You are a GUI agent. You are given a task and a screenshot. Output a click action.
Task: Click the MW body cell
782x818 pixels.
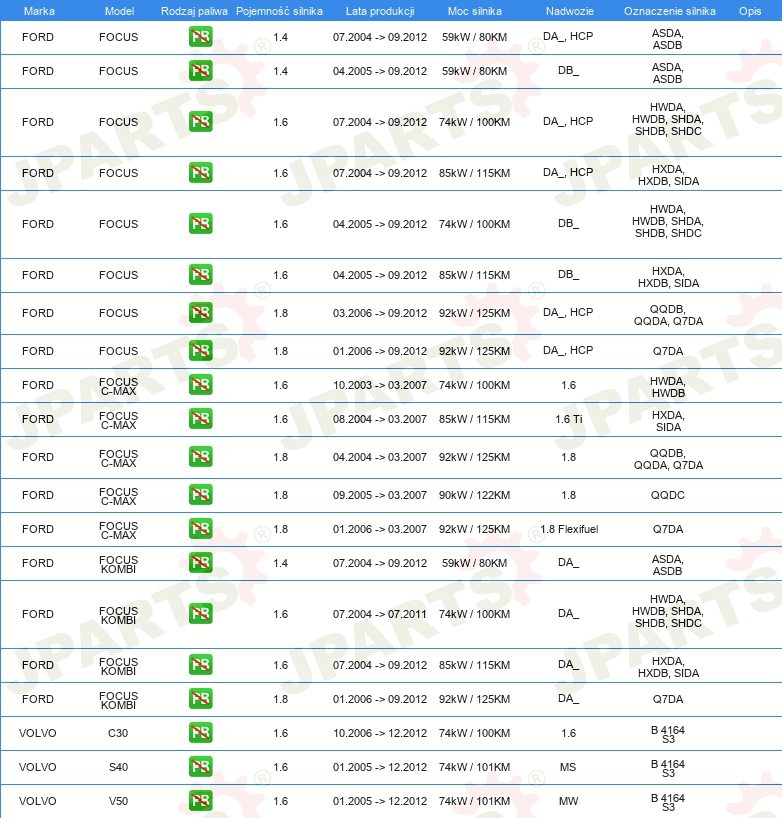(x=568, y=801)
